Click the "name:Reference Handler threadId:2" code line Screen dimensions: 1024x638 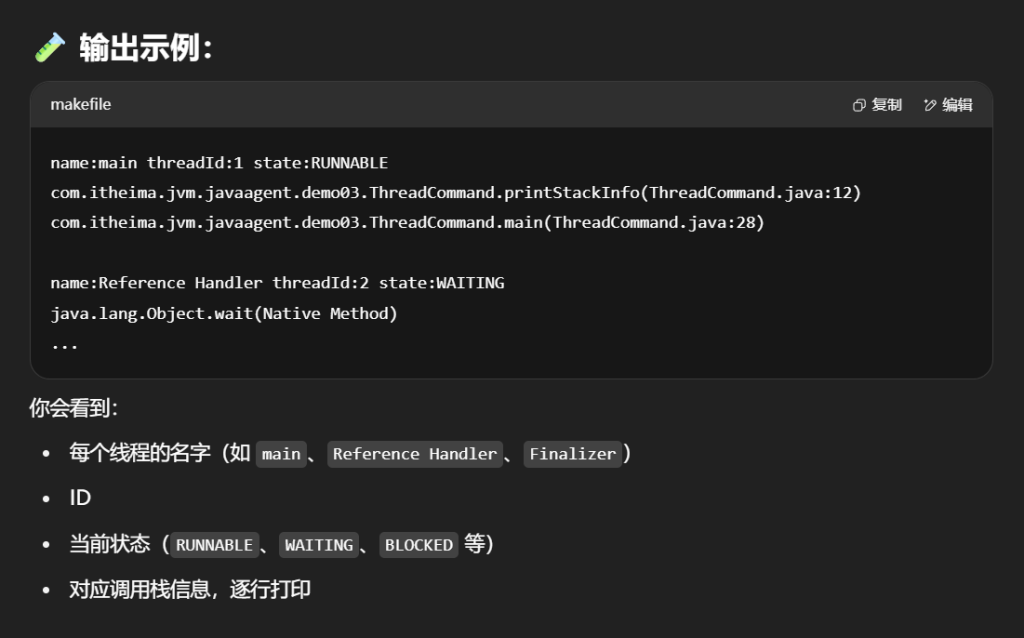click(277, 283)
